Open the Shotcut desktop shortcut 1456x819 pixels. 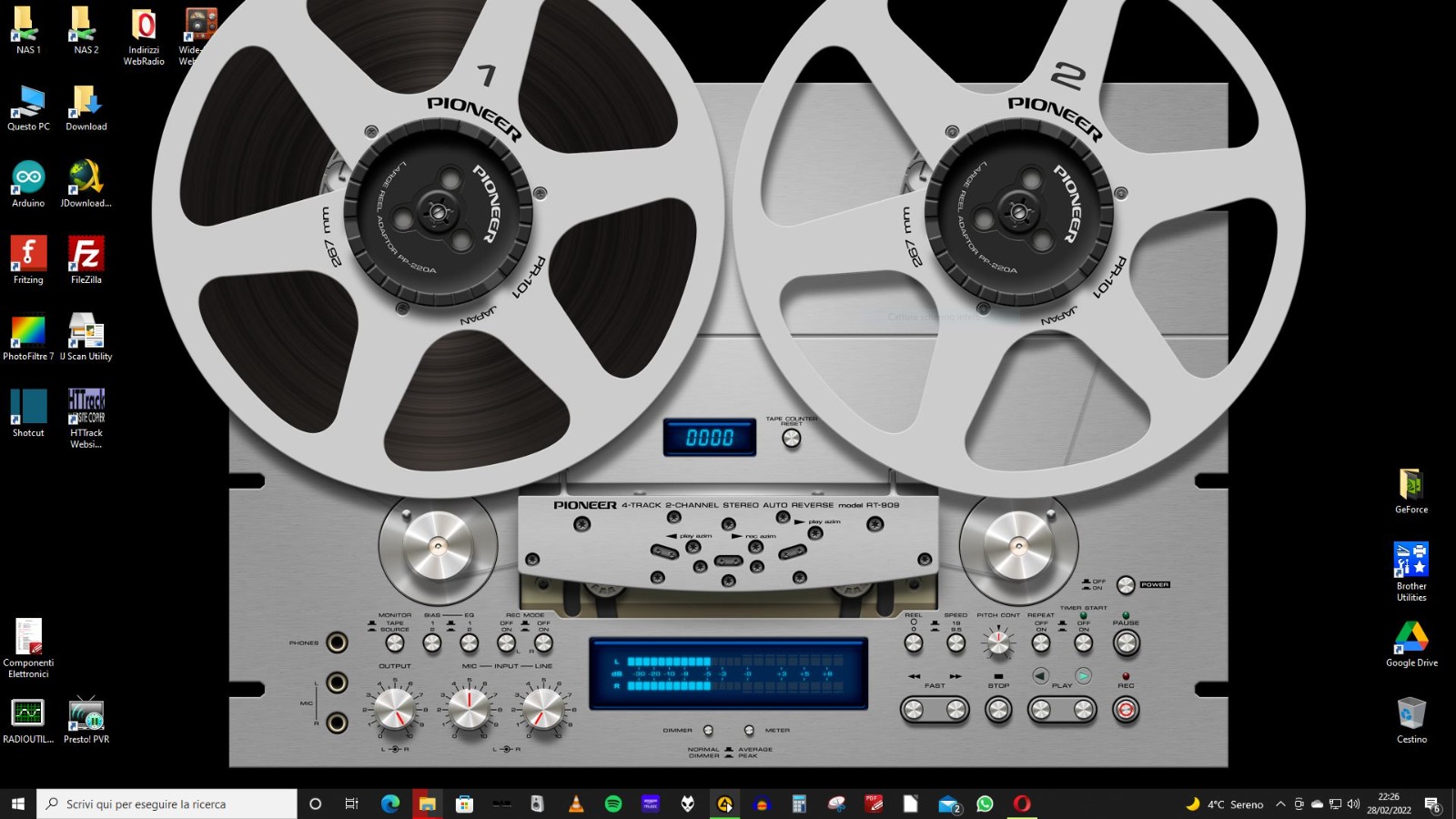tap(28, 413)
